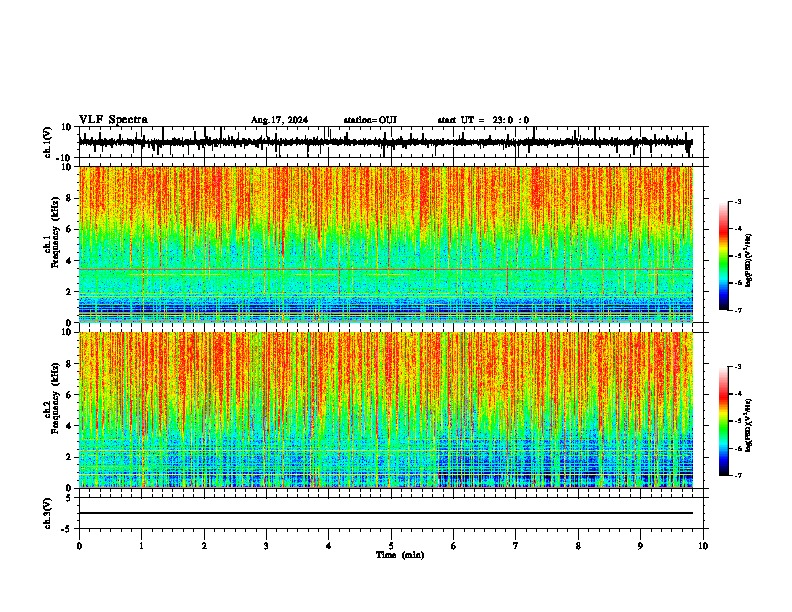The height and width of the screenshot is (612, 792).
Task: Select the date text 'Aug.17, 2024'
Action: (x=279, y=120)
